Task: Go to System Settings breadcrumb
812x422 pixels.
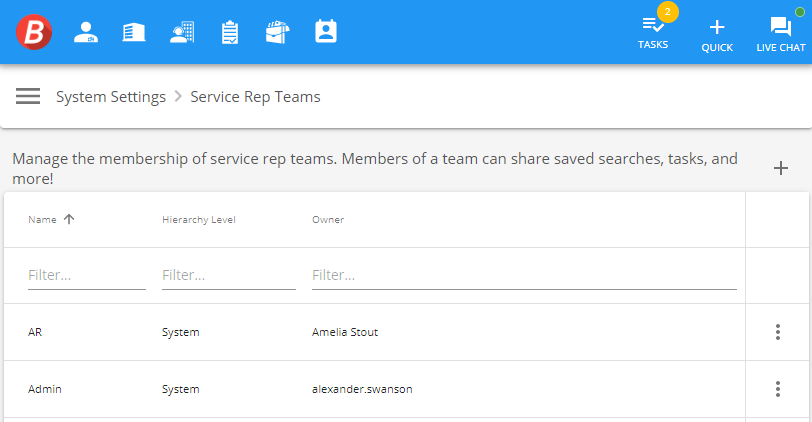Action: pos(111,97)
